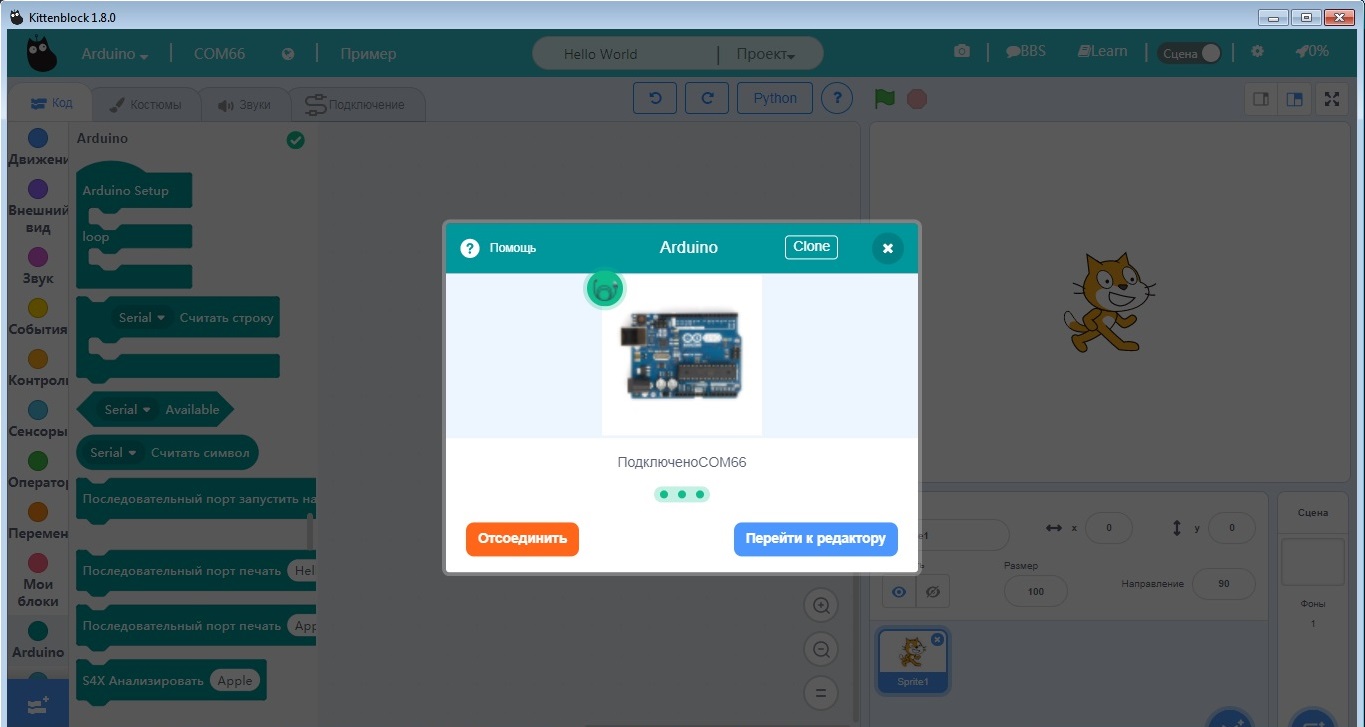Show the sprite with eye button
Image resolution: width=1365 pixels, height=727 pixels.
click(899, 592)
